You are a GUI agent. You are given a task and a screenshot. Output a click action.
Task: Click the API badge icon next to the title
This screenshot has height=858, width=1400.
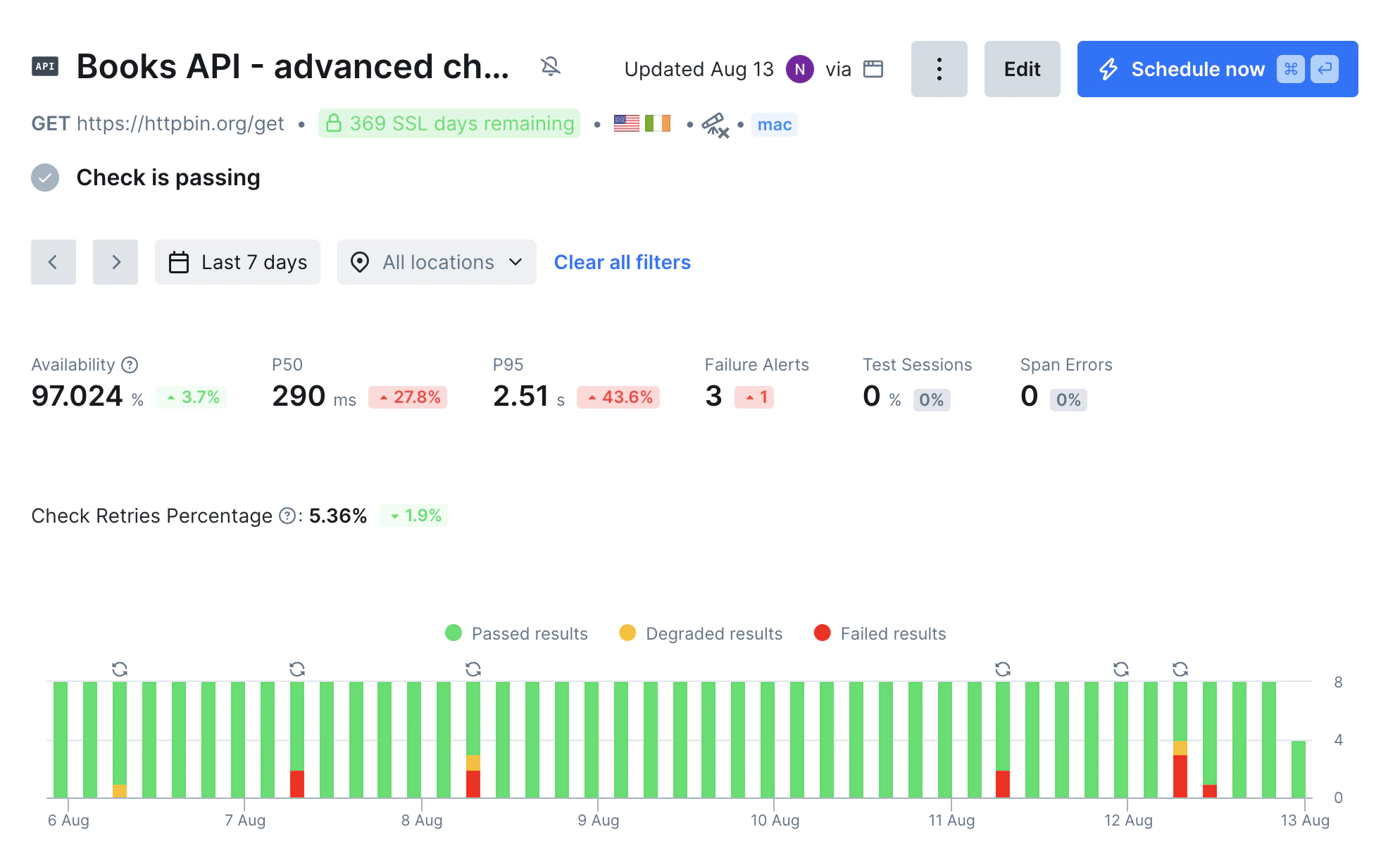45,67
